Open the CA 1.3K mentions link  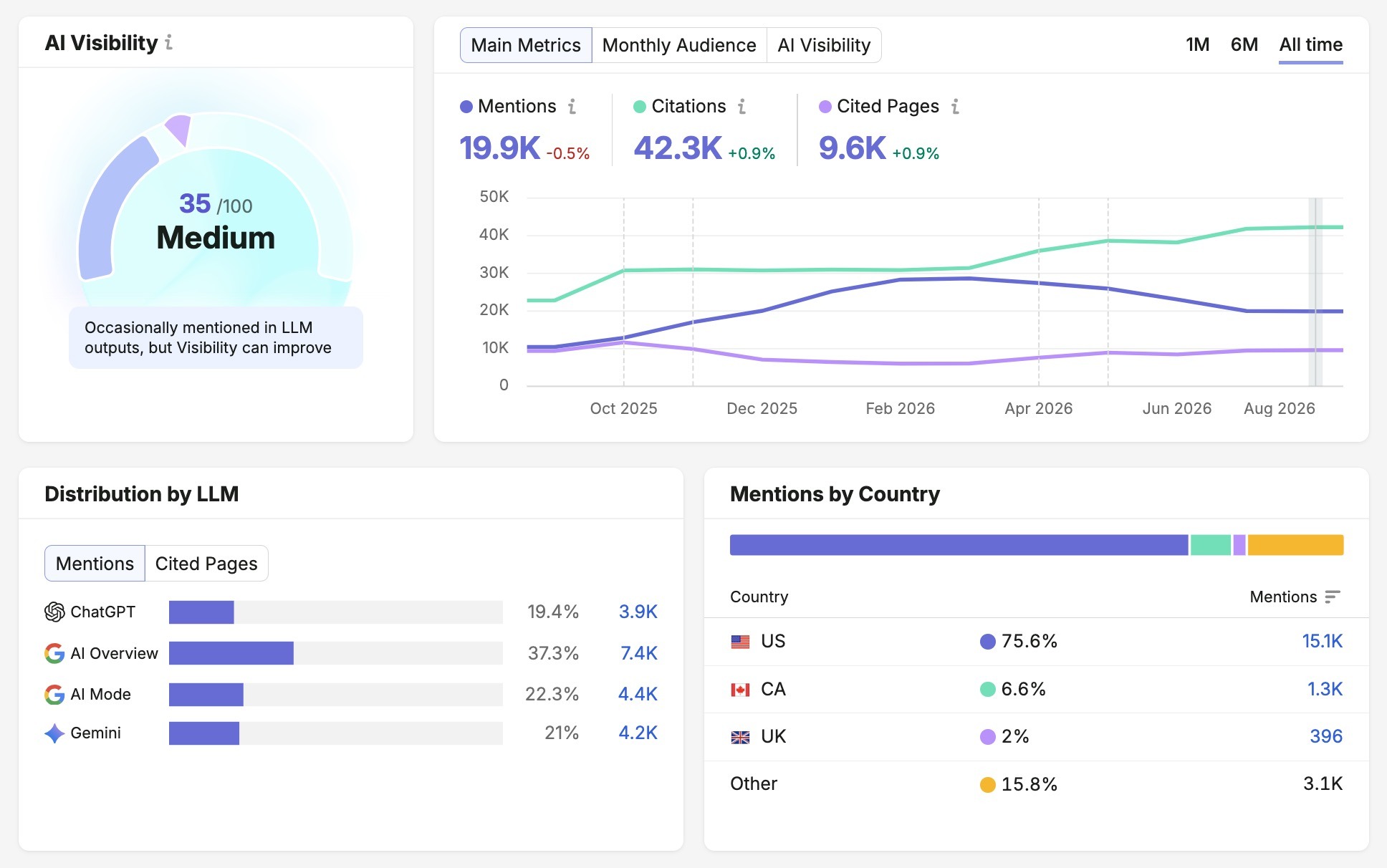(x=1325, y=689)
